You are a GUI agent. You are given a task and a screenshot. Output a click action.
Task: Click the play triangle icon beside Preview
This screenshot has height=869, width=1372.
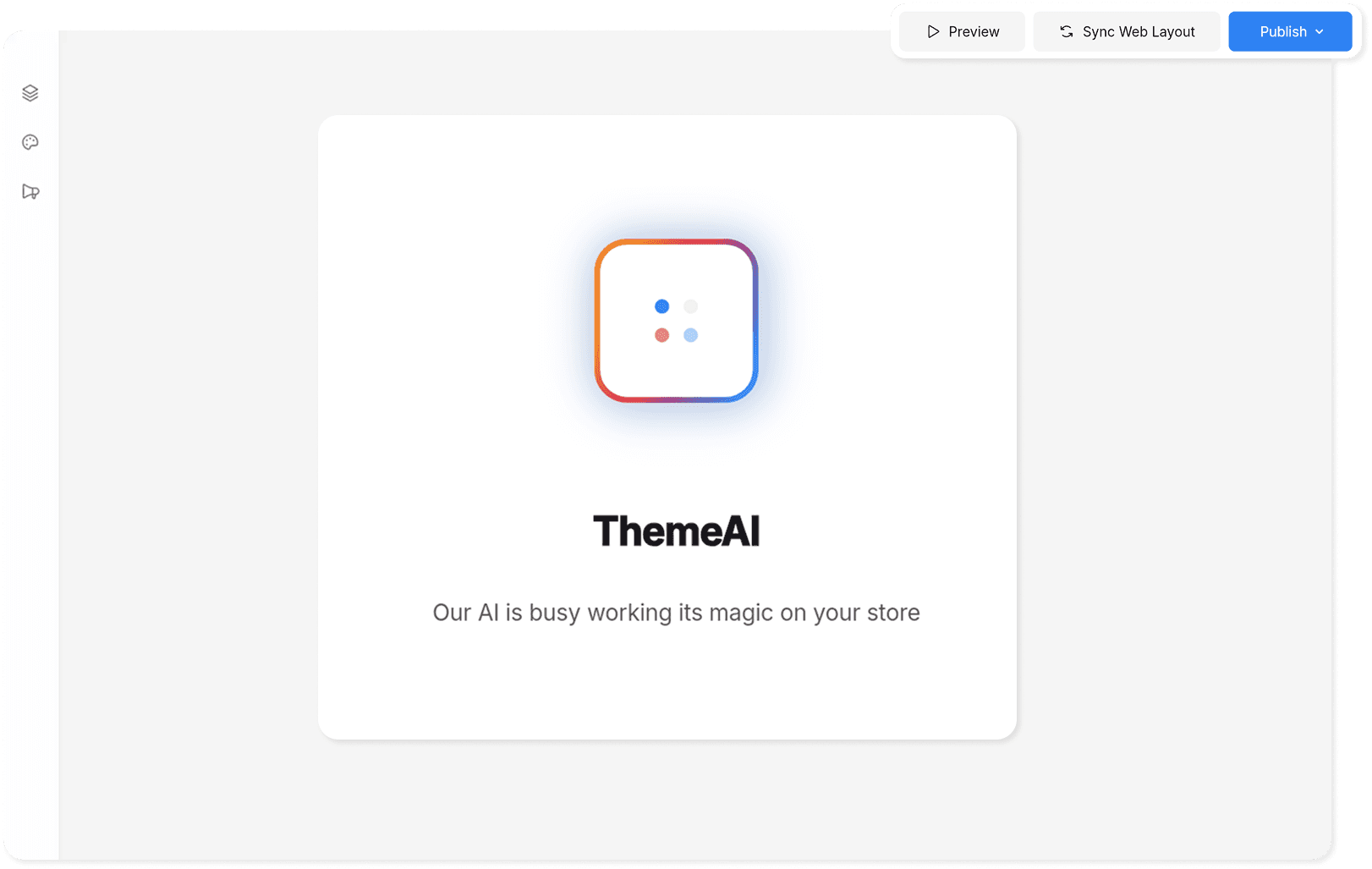click(x=933, y=31)
